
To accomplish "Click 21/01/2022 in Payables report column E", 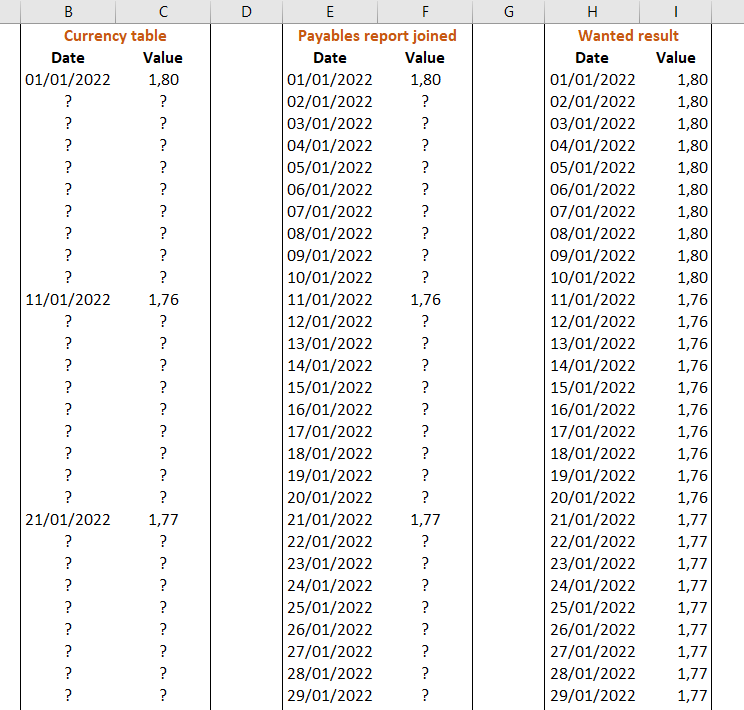I will click(330, 520).
